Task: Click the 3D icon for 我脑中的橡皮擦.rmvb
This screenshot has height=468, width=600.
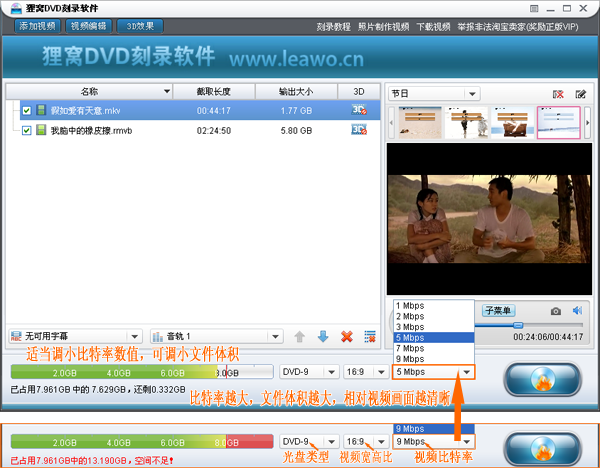Action: click(x=359, y=130)
